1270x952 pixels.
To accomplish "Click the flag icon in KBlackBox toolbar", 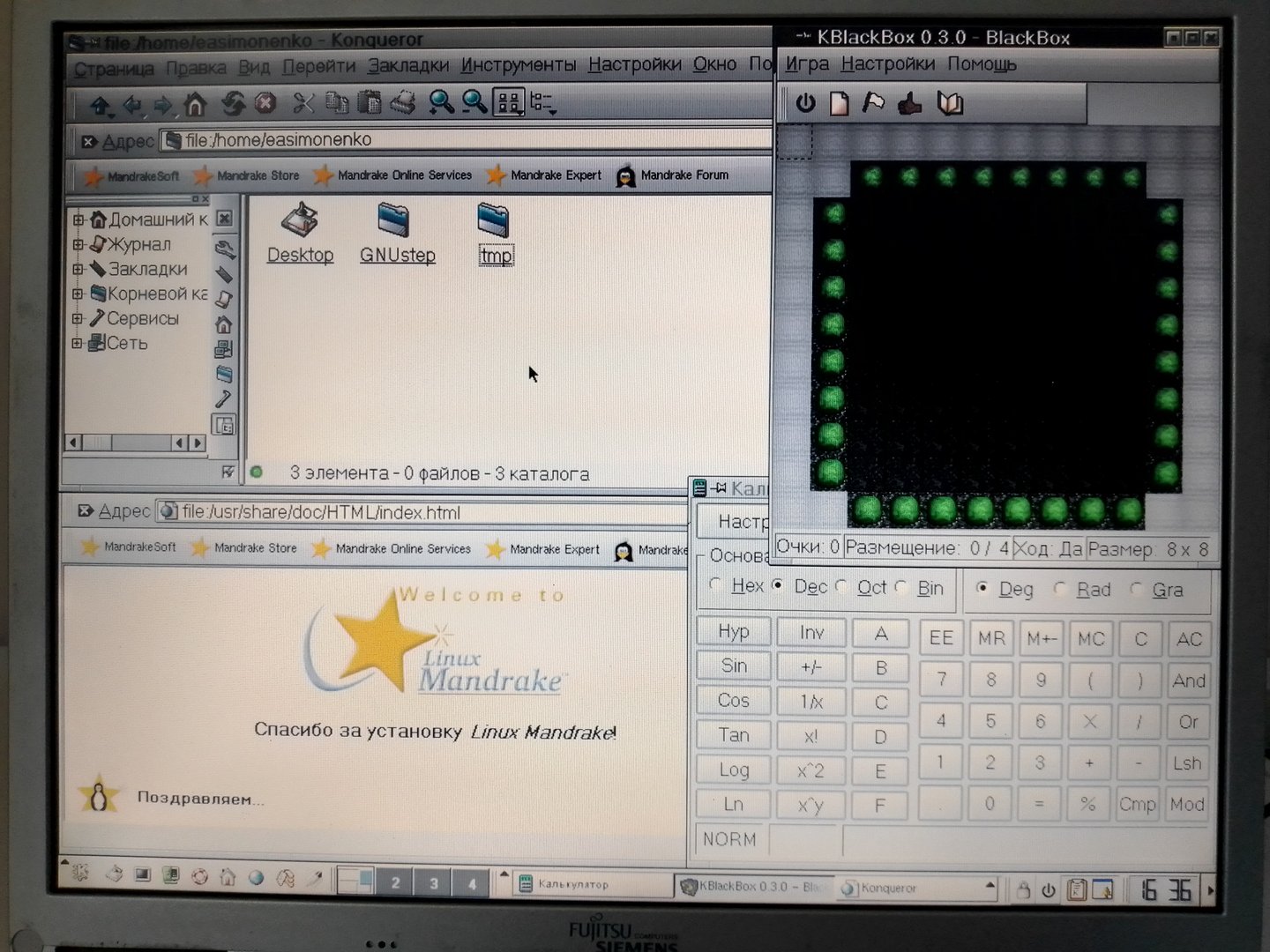I will click(x=873, y=103).
